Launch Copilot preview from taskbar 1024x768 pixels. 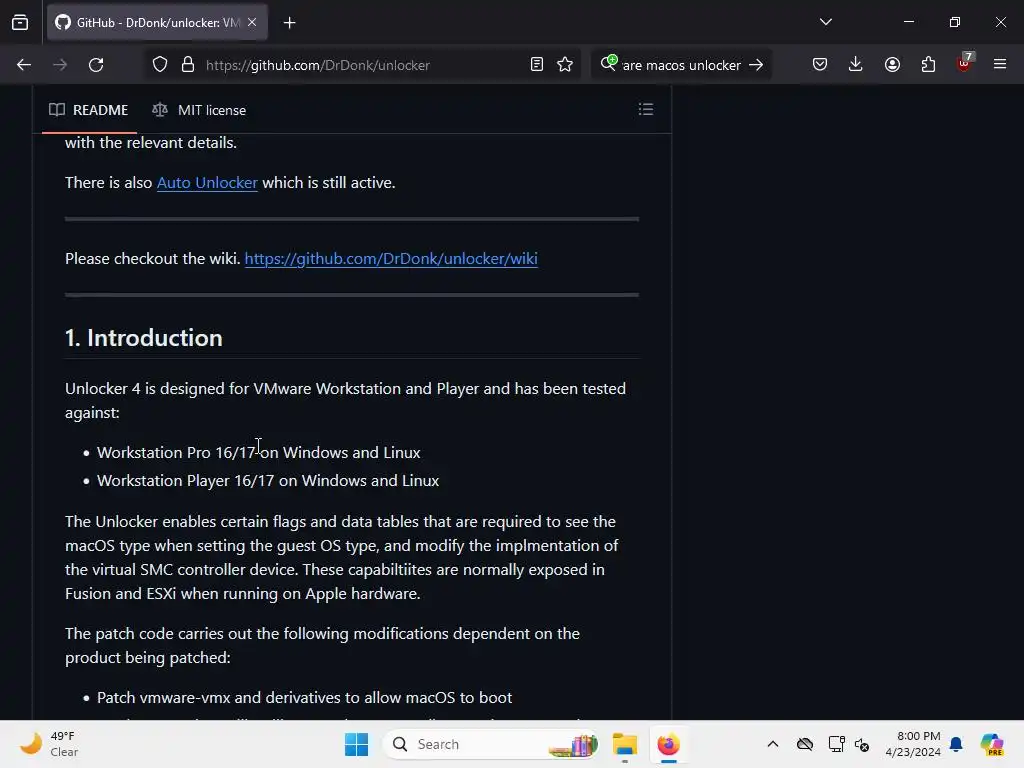click(x=992, y=744)
